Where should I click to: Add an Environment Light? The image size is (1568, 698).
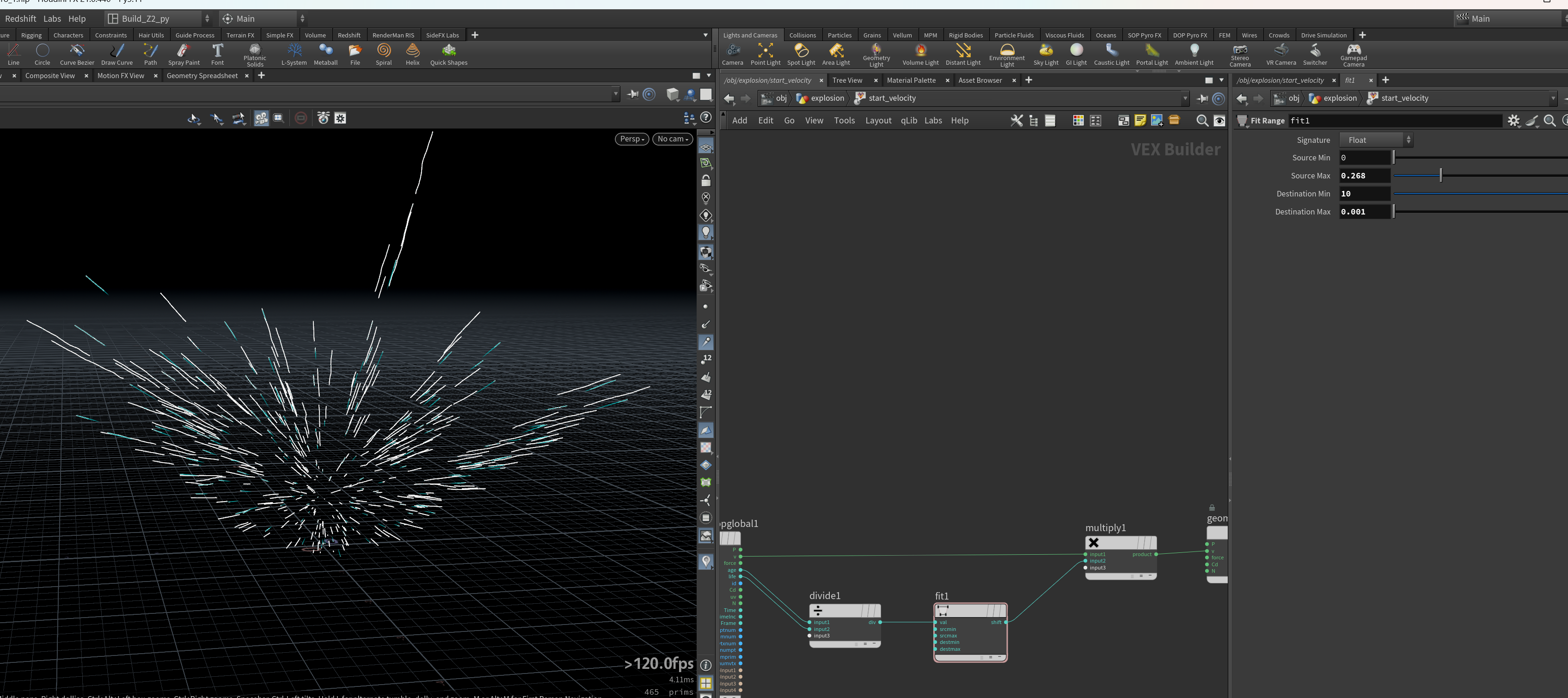[1007, 55]
